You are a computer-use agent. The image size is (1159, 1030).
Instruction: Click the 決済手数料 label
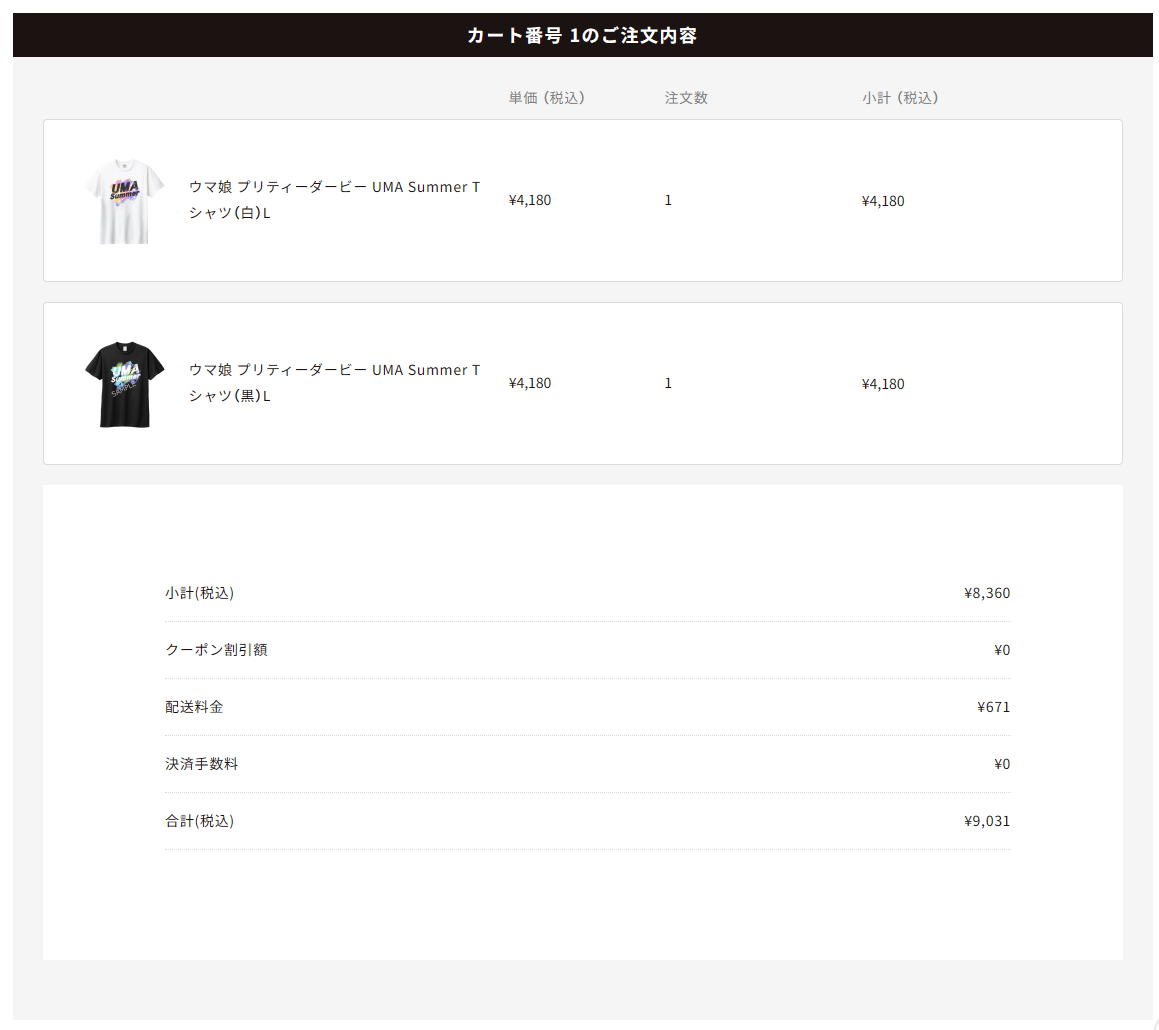pyautogui.click(x=202, y=764)
